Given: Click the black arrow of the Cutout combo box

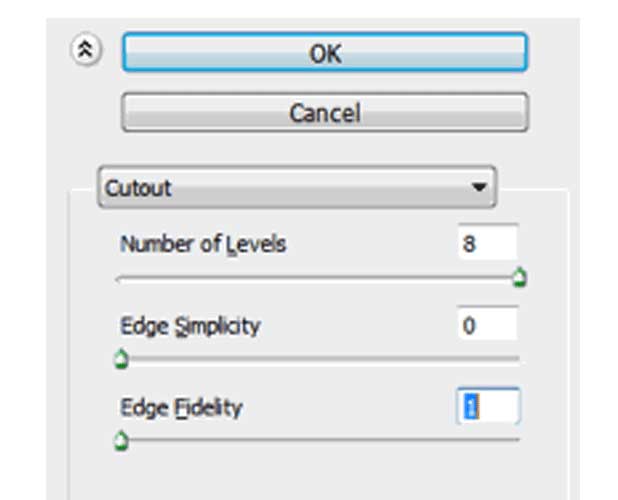Looking at the screenshot, I should tap(479, 187).
